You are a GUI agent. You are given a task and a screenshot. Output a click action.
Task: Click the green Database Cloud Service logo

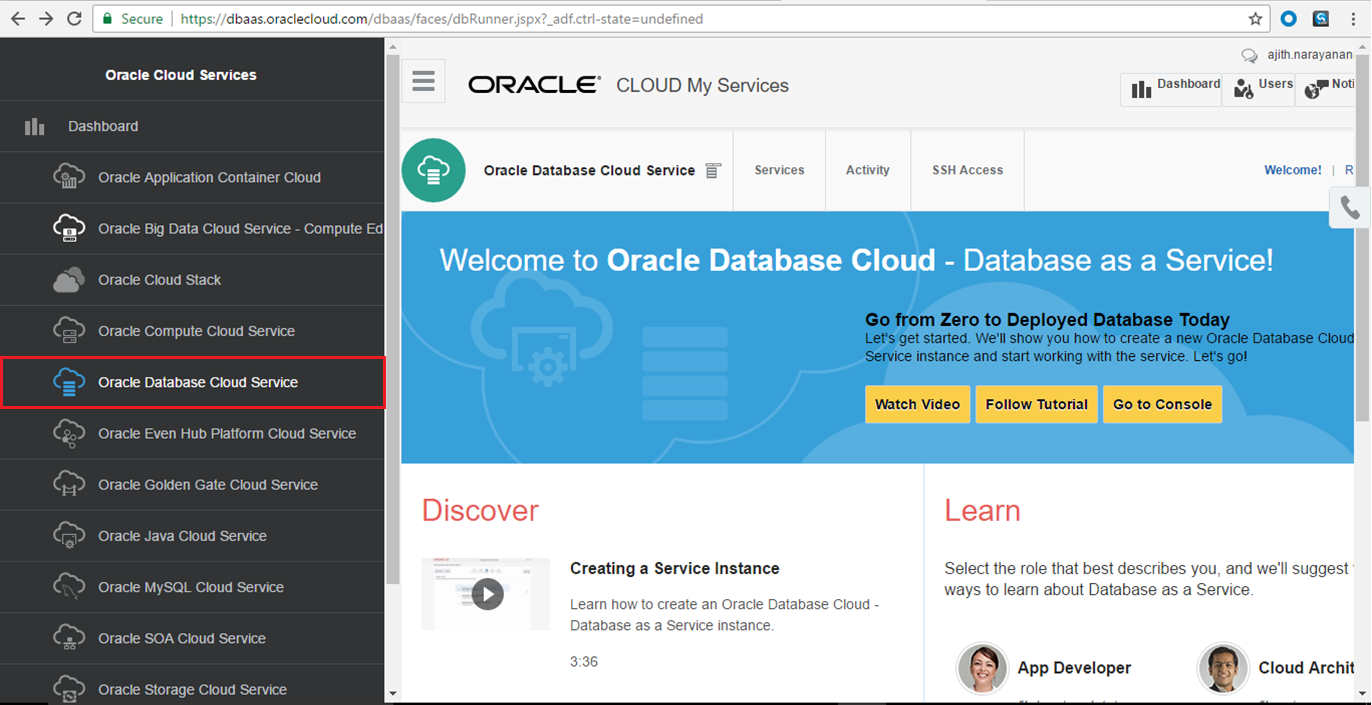tap(433, 170)
